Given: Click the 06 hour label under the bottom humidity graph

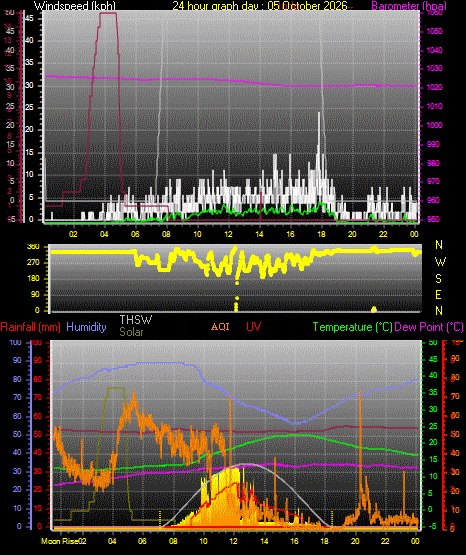Looking at the screenshot, I should [x=142, y=541].
